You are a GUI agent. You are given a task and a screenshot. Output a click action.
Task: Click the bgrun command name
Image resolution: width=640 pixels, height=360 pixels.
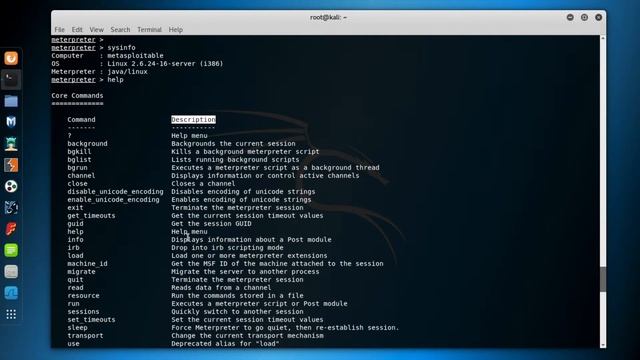click(x=77, y=168)
